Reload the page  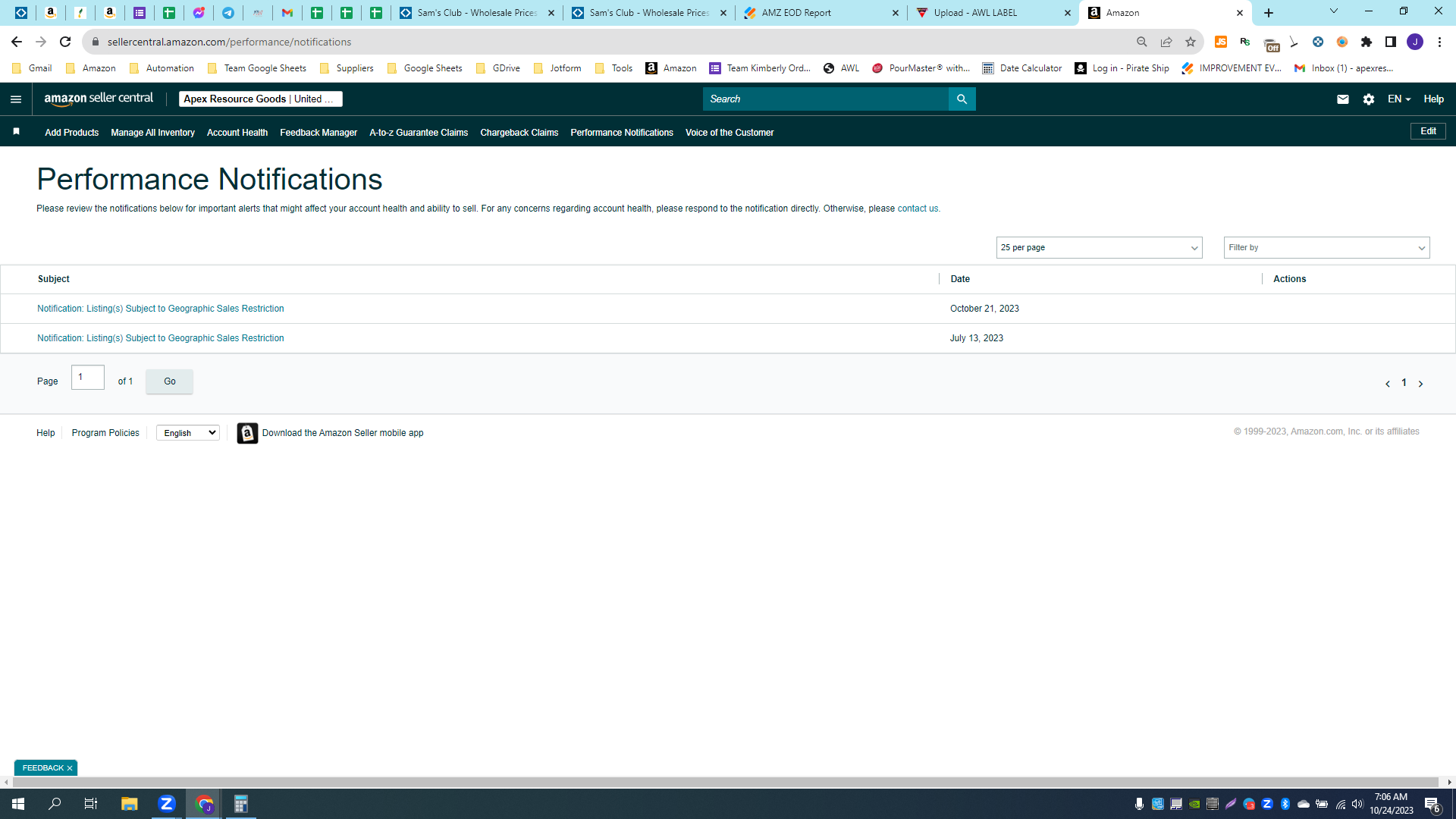[65, 42]
